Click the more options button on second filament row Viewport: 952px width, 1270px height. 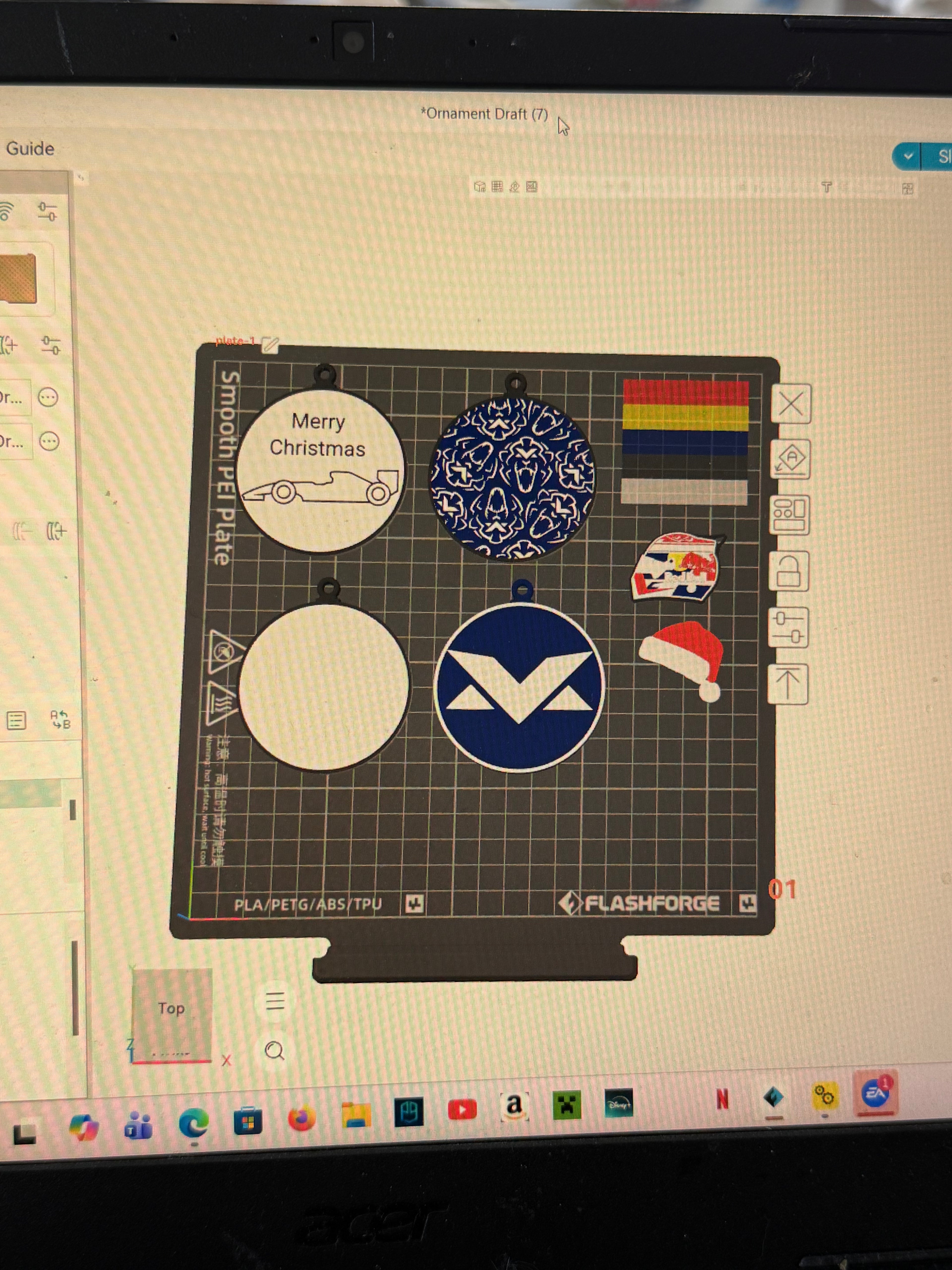pos(49,442)
